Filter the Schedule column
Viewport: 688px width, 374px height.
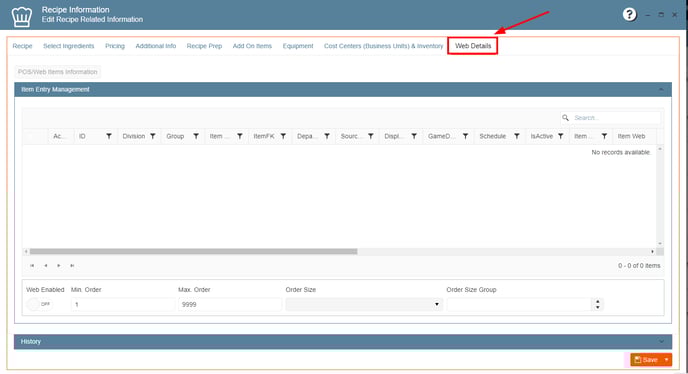coord(517,136)
